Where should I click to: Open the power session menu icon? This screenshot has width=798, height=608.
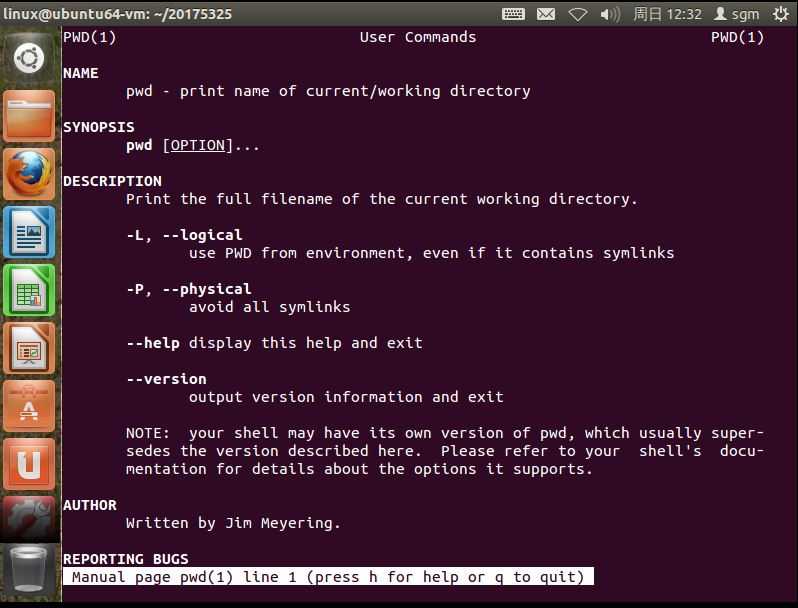781,14
